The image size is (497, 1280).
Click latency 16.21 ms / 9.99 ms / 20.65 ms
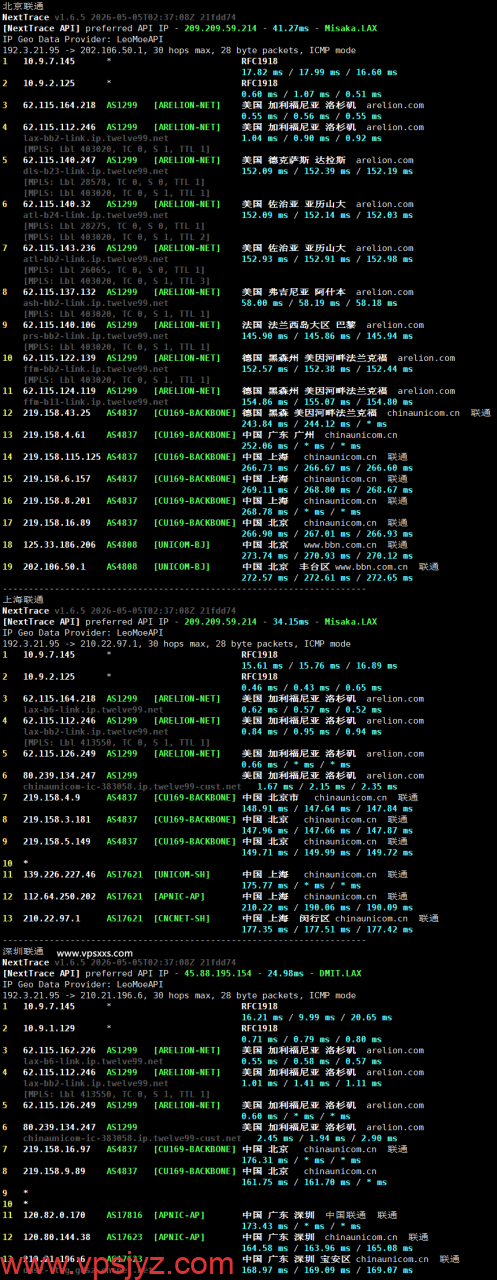click(x=314, y=1017)
